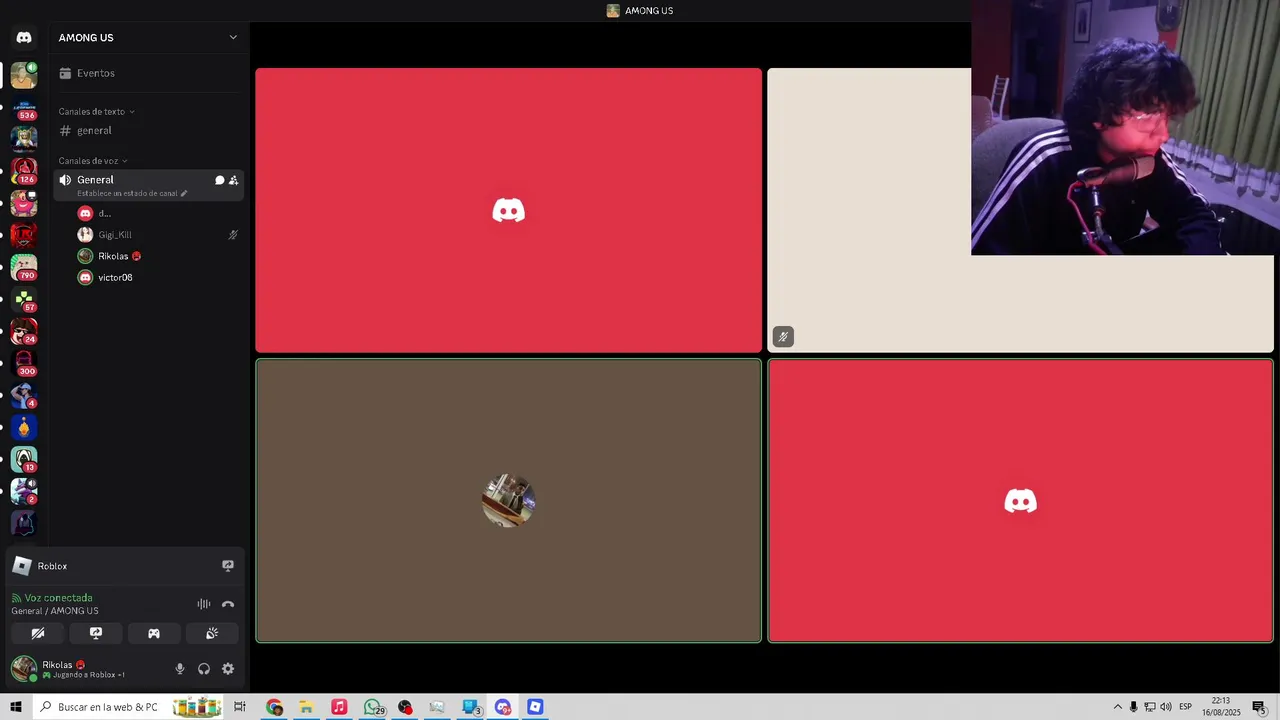Open the server with 536 badge
This screenshot has width=1280, height=720.
click(24, 107)
